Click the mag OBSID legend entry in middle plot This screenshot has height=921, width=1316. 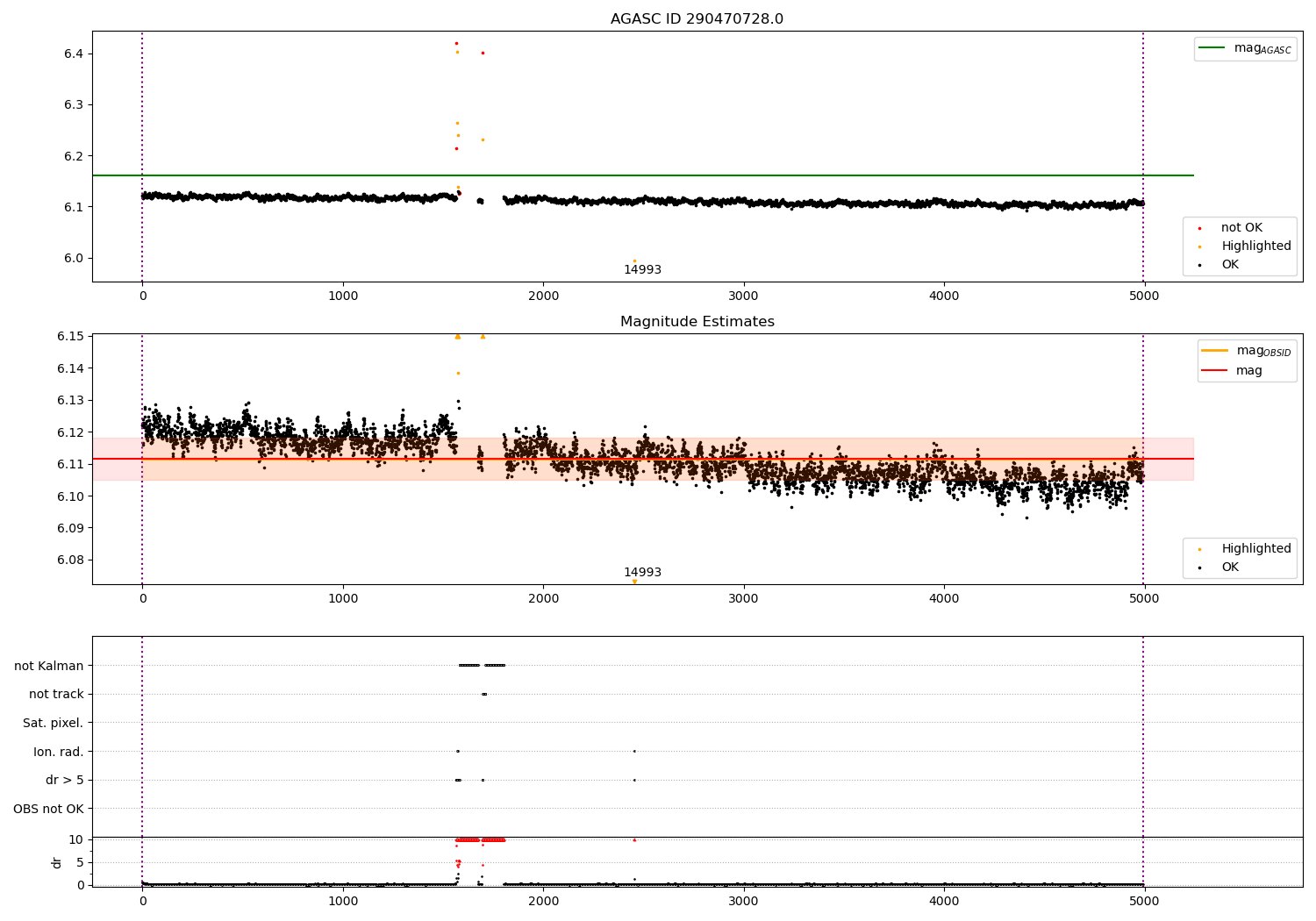tap(1247, 351)
